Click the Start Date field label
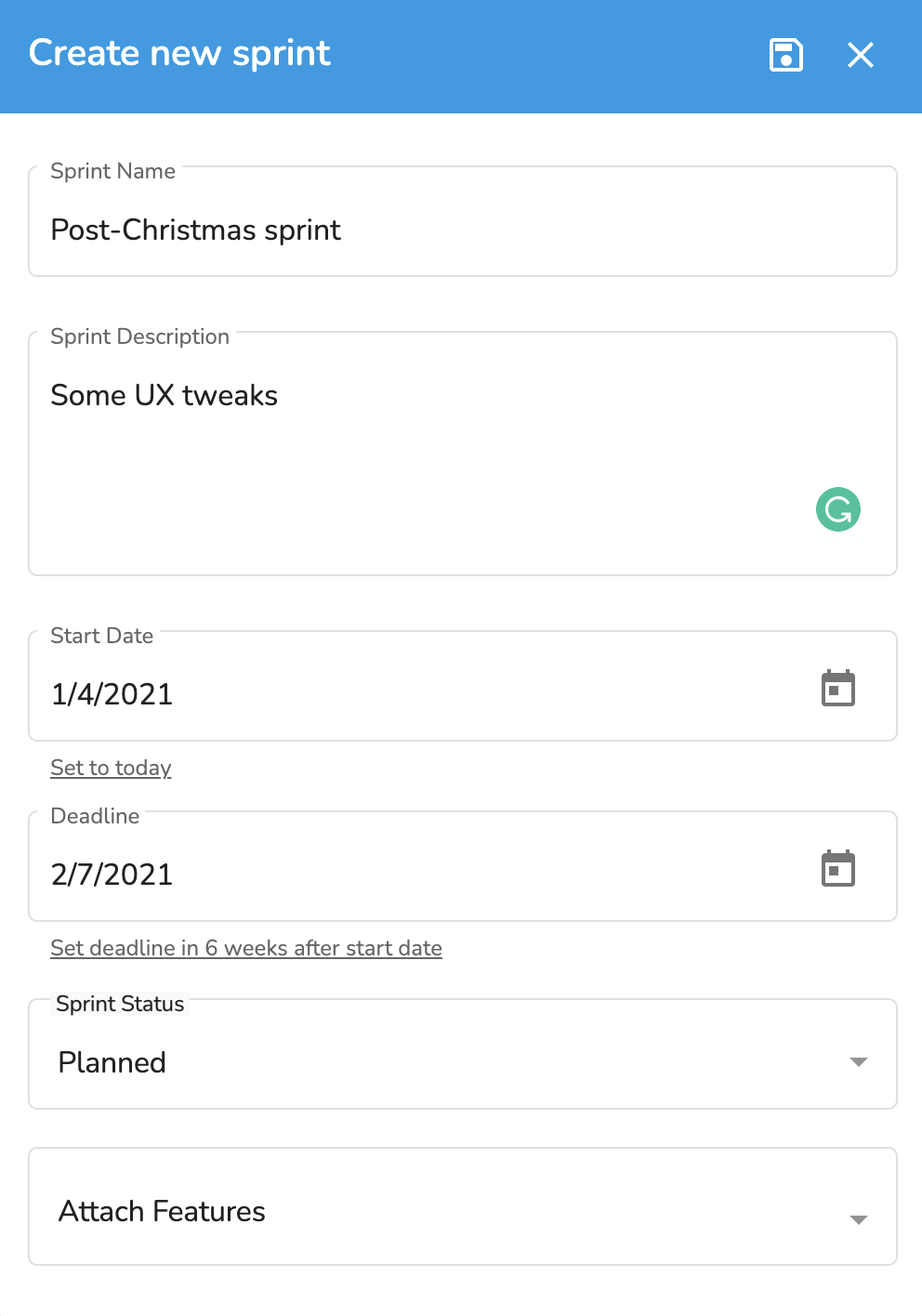The image size is (922, 1316). [x=101, y=636]
